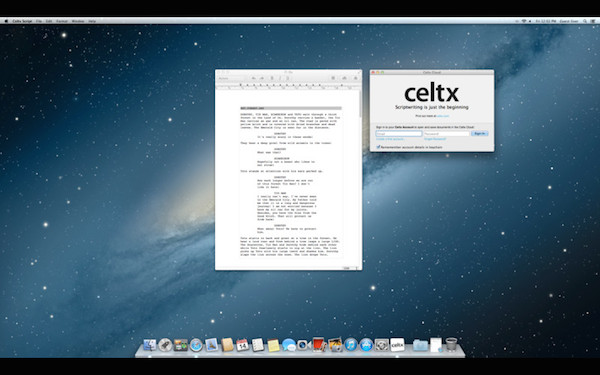
Task: Open Finder from the Dock
Action: pyautogui.click(x=150, y=345)
